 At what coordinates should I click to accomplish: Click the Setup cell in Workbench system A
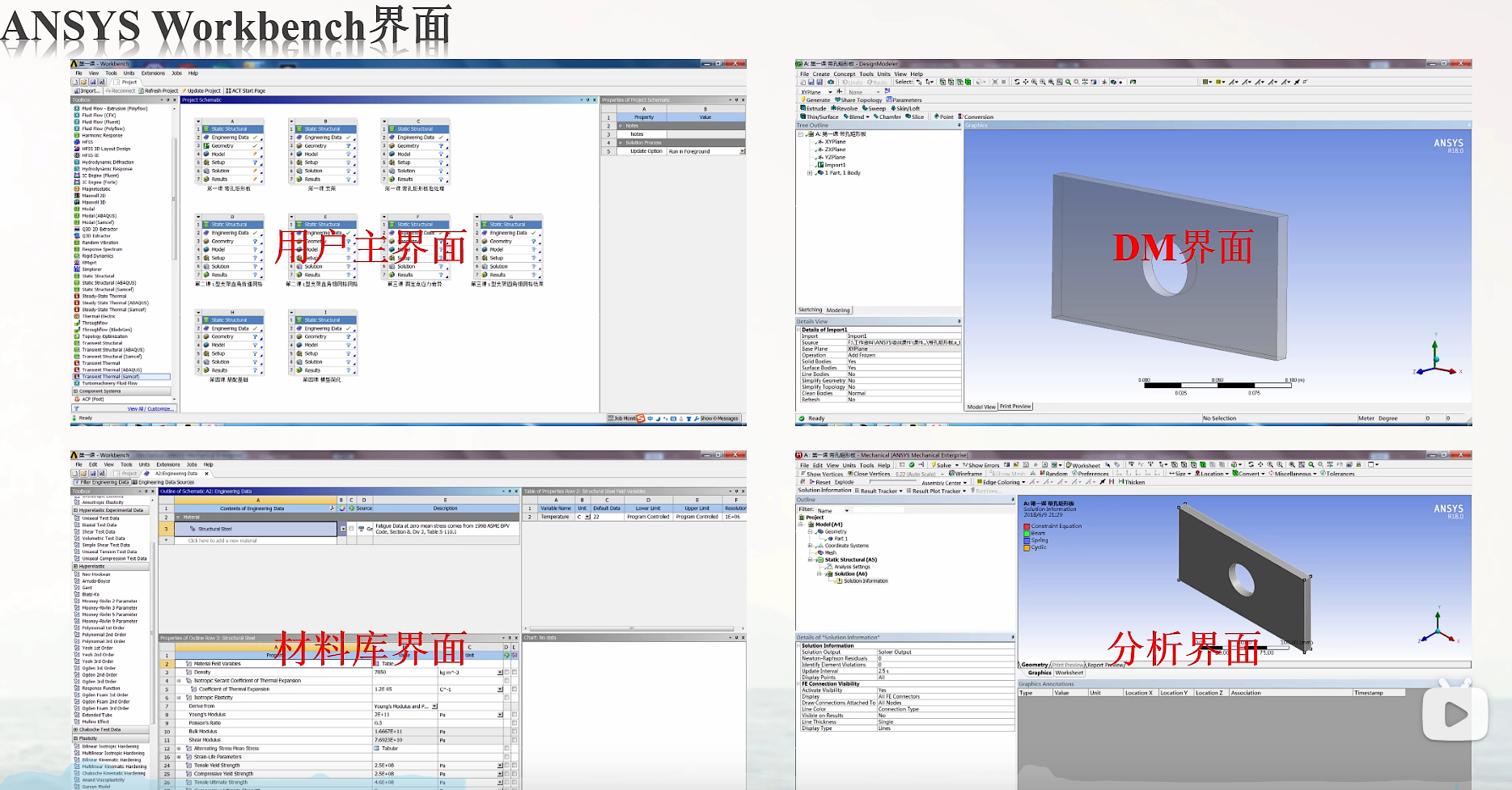233,163
